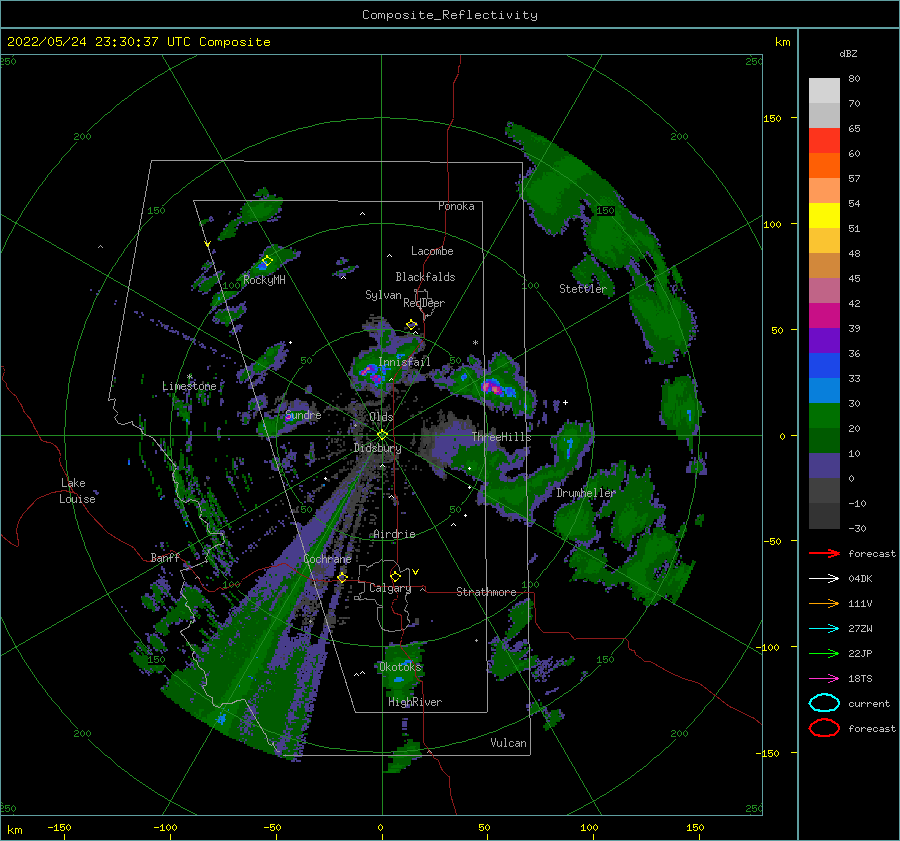Click the HighRiver label
Screen dimensions: 900x841
tap(415, 702)
